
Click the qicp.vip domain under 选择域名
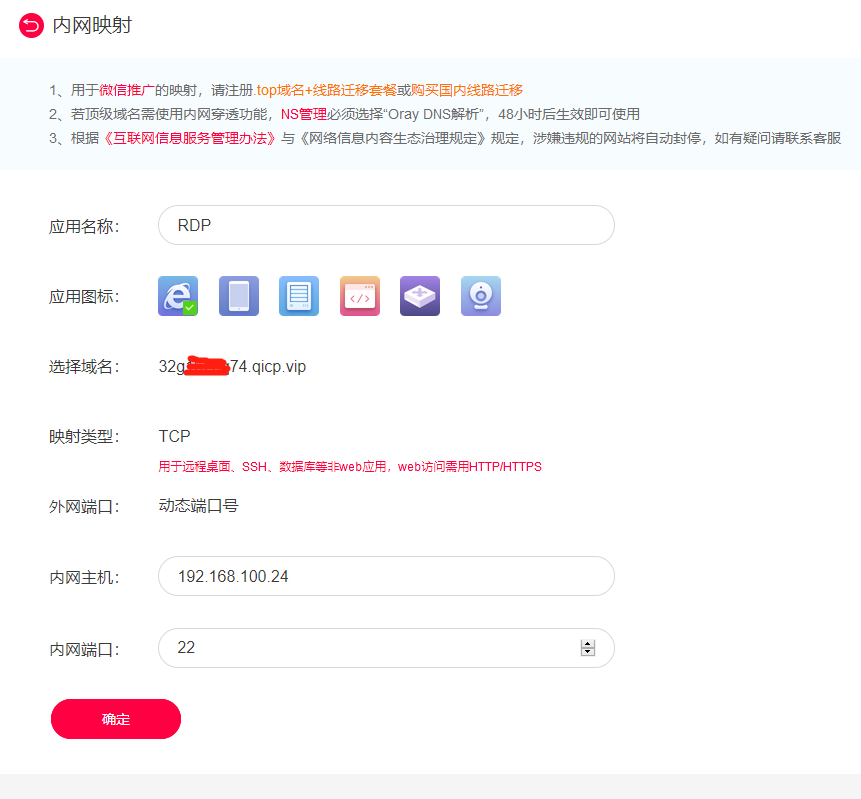[x=232, y=366]
